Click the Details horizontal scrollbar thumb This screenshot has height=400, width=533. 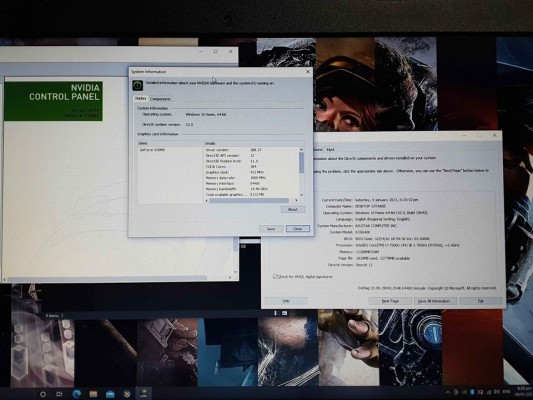[249, 201]
